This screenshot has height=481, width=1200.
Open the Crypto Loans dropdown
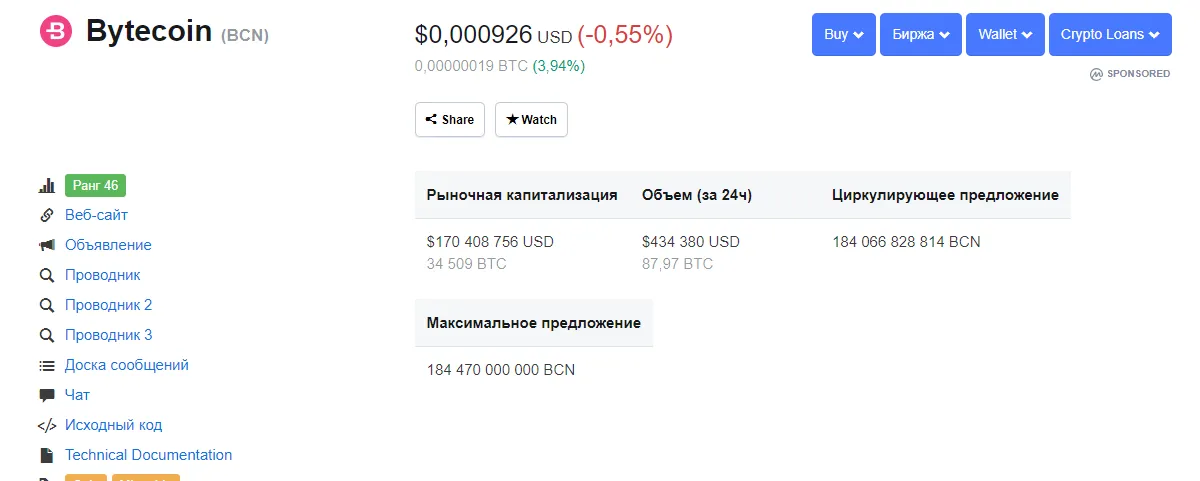tap(1110, 34)
